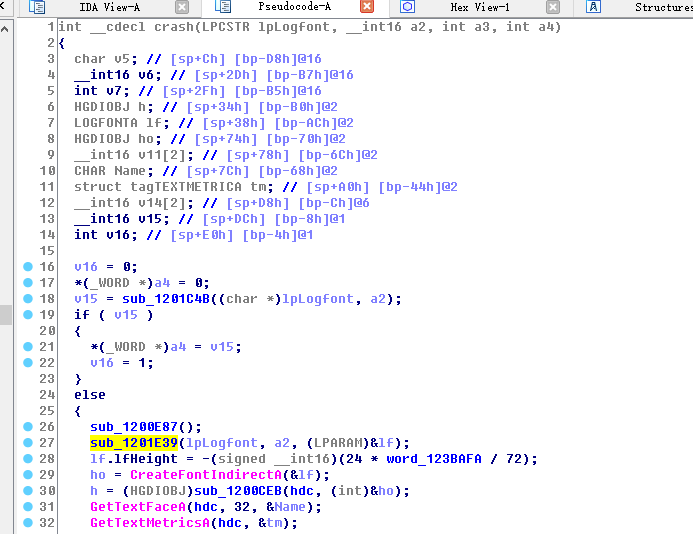Screen dimensions: 693x534
Task: Select CHAR Name declaration on line 10
Action: tap(114, 171)
